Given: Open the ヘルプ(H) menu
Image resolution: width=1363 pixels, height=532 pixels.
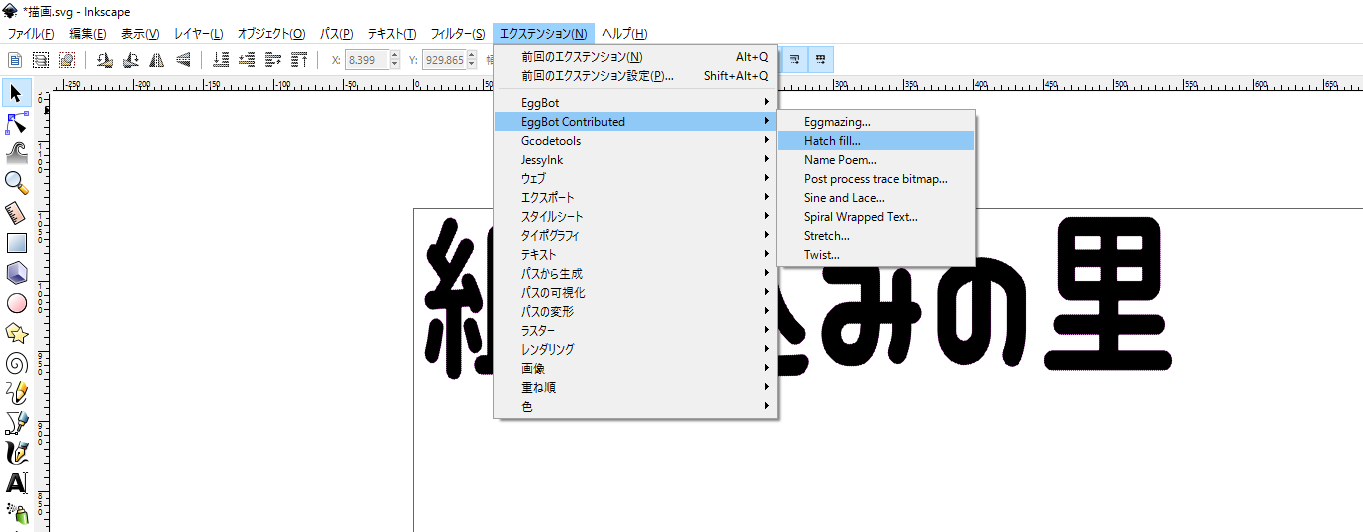Looking at the screenshot, I should (x=625, y=34).
